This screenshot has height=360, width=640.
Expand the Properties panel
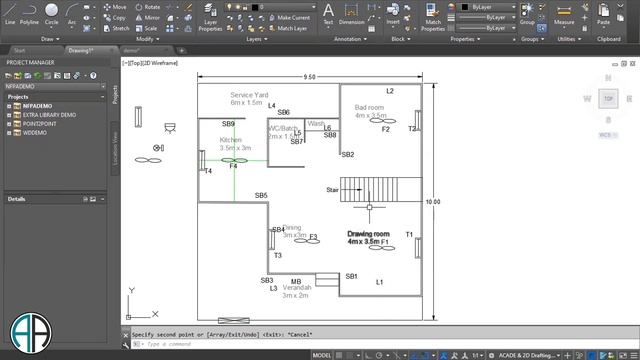point(465,39)
